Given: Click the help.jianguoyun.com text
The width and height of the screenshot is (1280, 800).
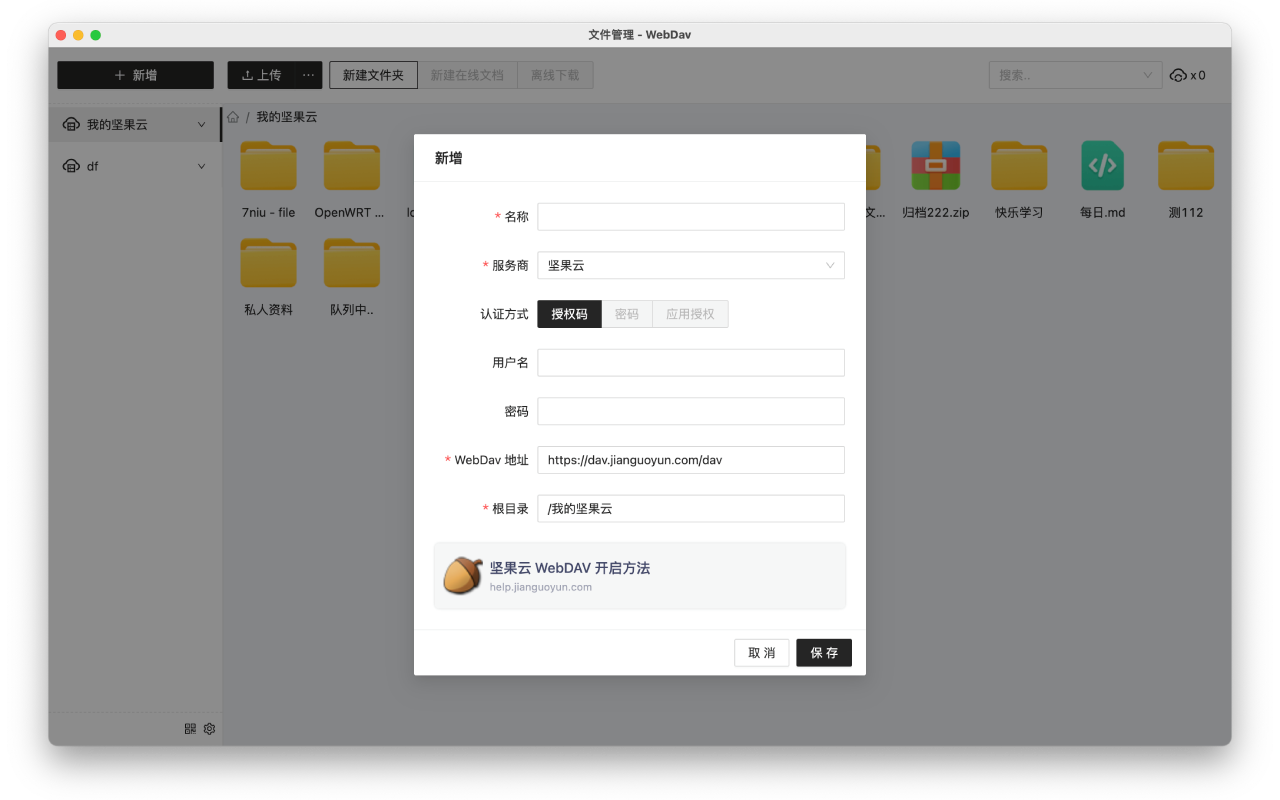Looking at the screenshot, I should tap(541, 587).
